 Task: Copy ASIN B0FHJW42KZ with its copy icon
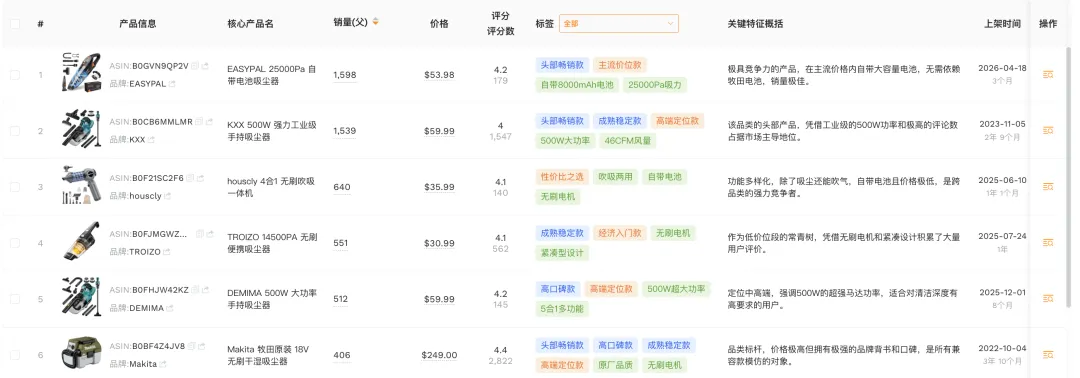[195, 289]
